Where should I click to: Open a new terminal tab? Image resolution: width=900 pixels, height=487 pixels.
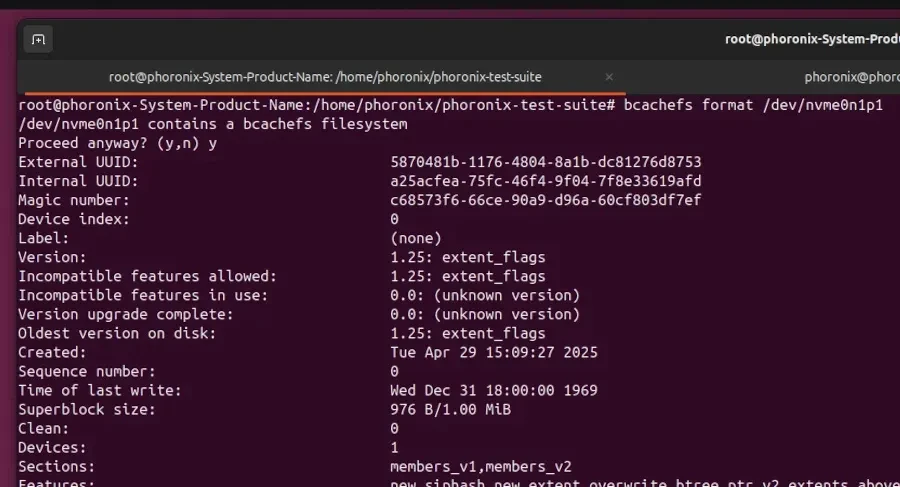point(38,40)
